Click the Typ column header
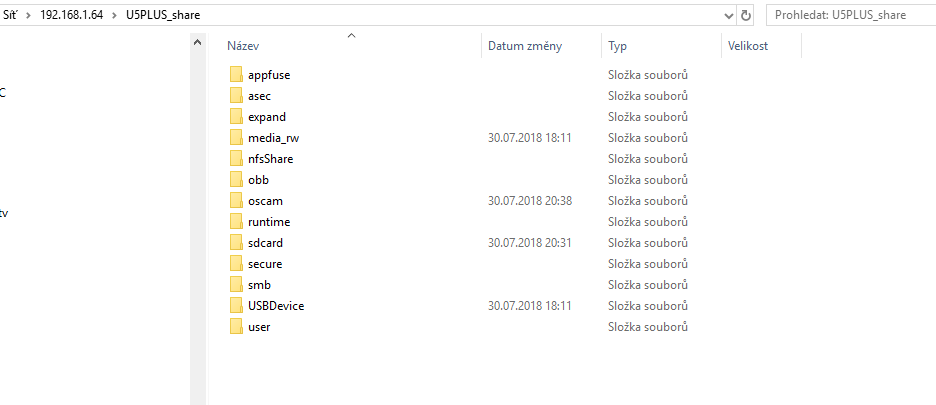936x405 pixels. [x=618, y=46]
